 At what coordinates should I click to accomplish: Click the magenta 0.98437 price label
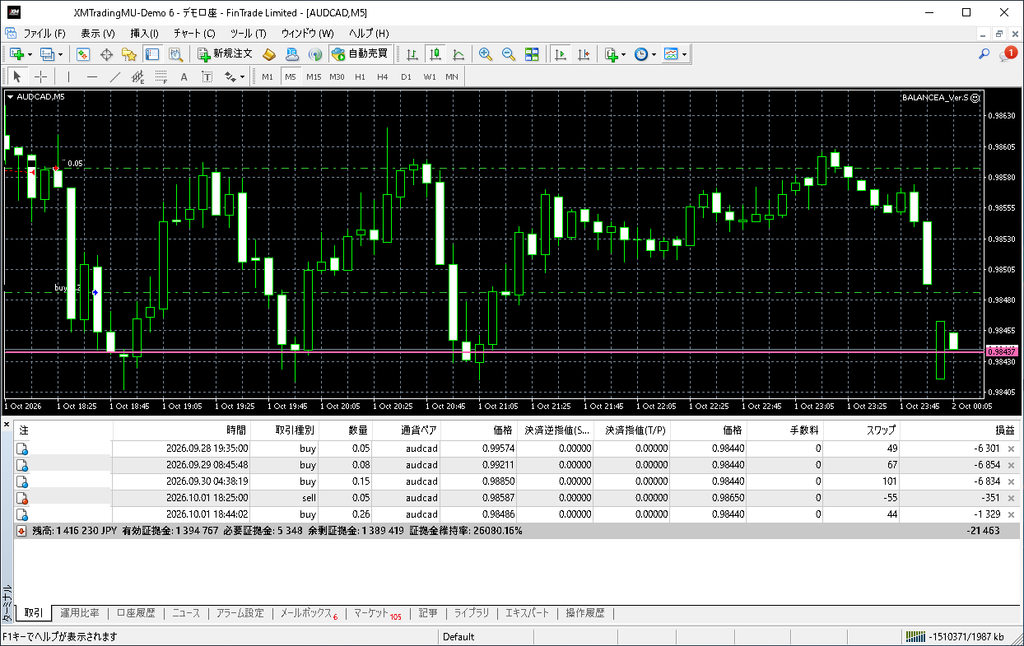pyautogui.click(x=1001, y=352)
